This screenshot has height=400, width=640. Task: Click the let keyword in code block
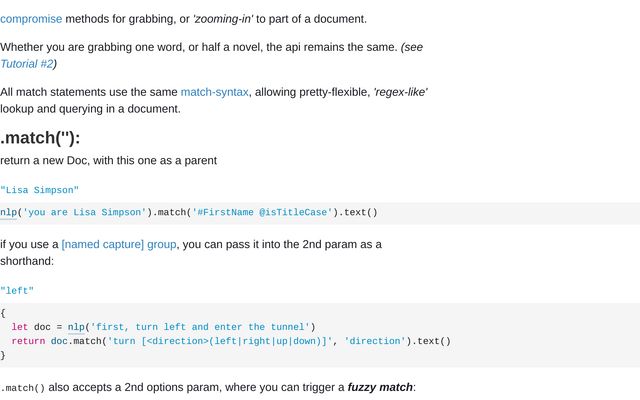(20, 327)
